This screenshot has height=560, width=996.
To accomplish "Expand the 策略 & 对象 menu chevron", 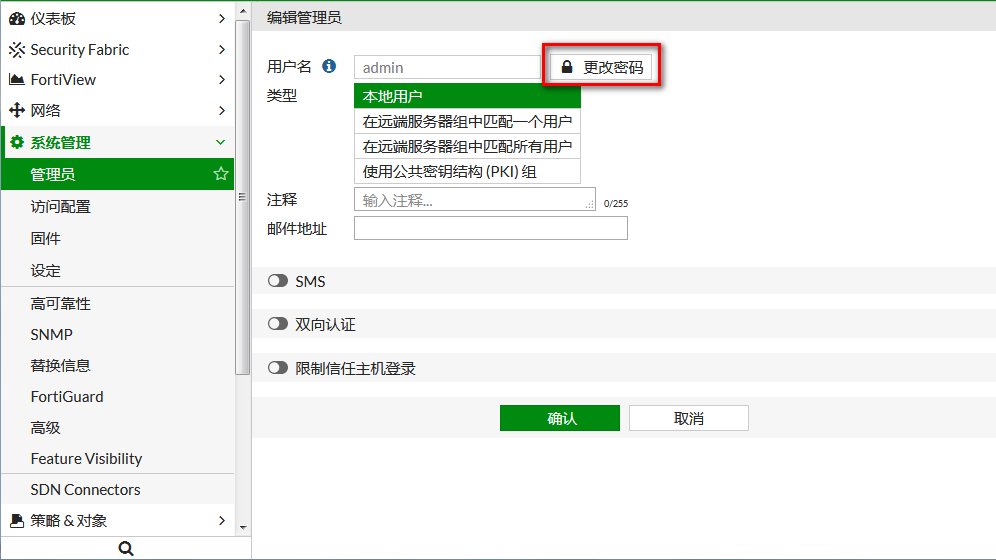I will tap(221, 521).
